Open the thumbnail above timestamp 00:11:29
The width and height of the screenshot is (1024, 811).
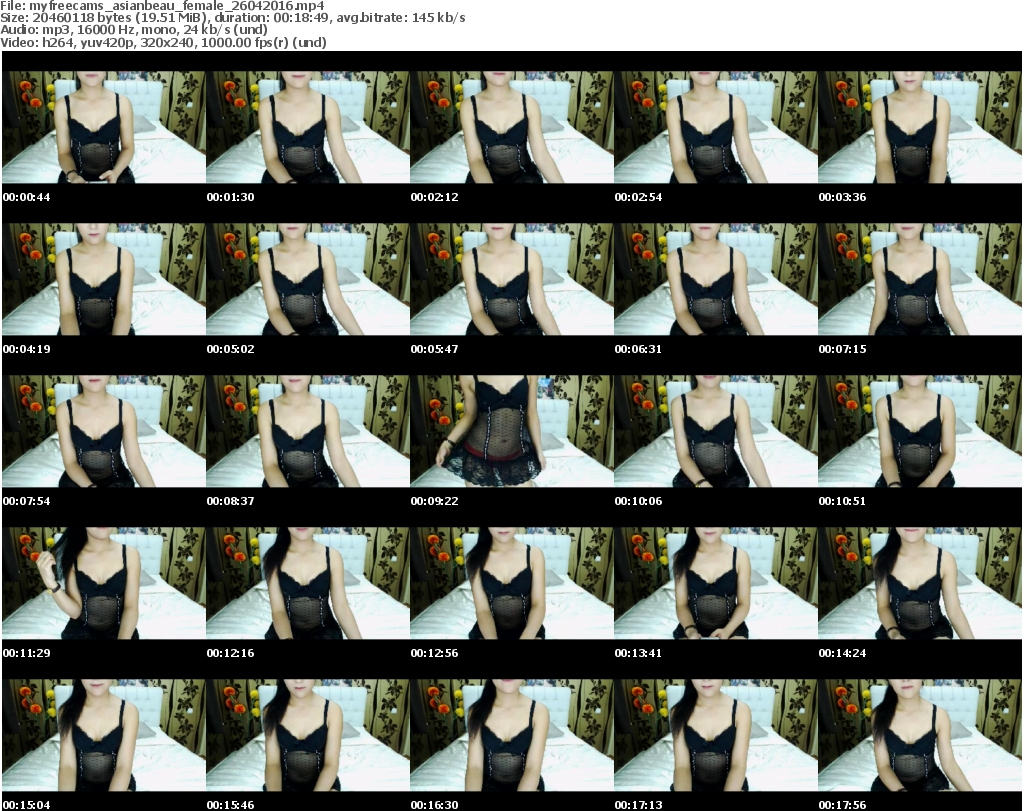104,583
